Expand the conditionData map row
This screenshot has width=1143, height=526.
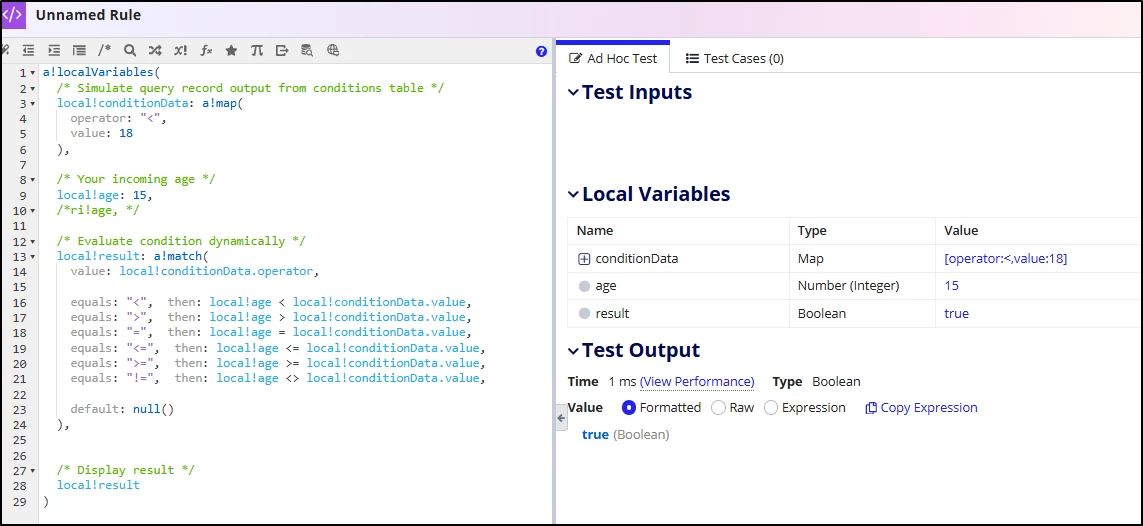(584, 259)
